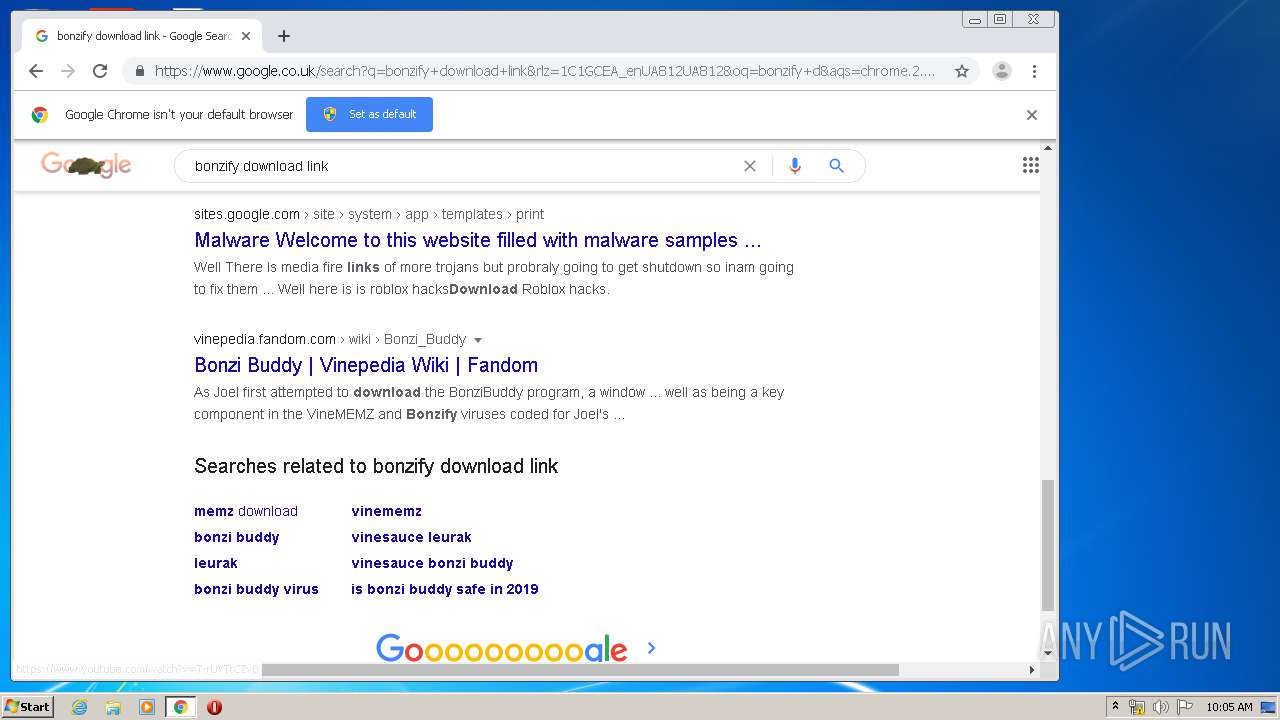Search related term memz download
Image resolution: width=1280 pixels, height=720 pixels.
246,511
